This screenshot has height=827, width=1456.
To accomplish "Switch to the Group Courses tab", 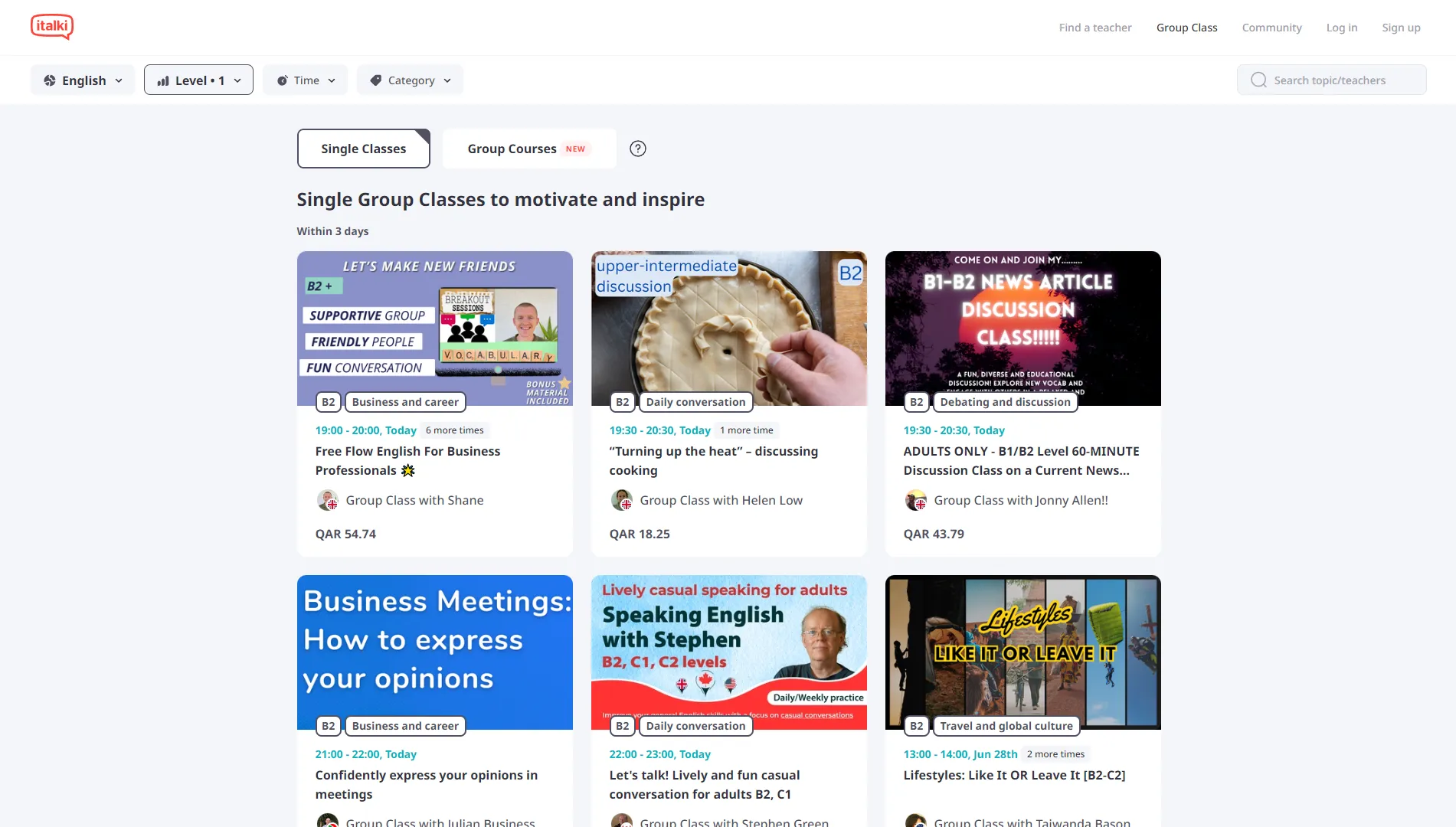I will pyautogui.click(x=529, y=149).
